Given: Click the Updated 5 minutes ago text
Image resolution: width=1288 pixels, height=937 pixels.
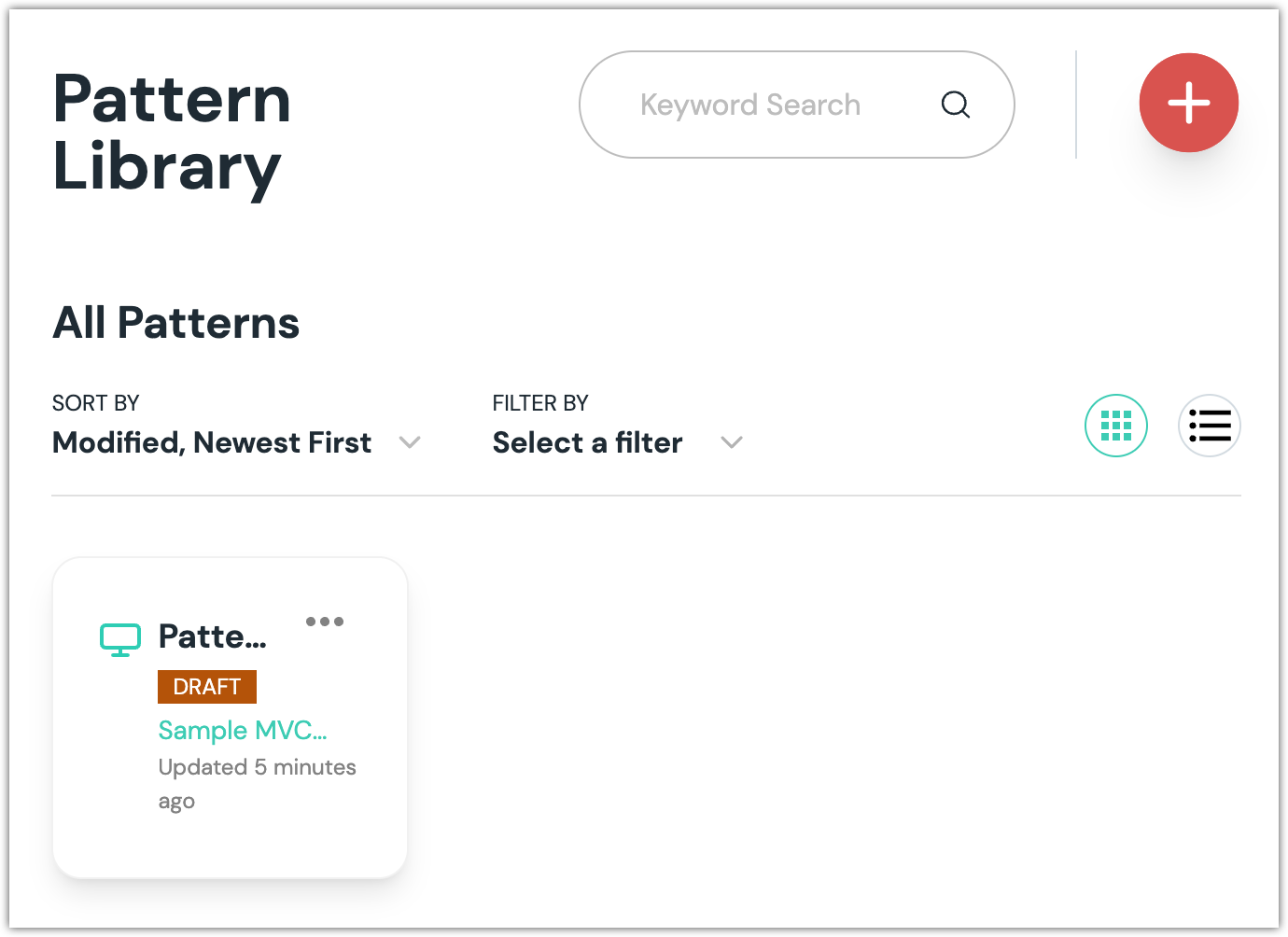Looking at the screenshot, I should point(257,784).
